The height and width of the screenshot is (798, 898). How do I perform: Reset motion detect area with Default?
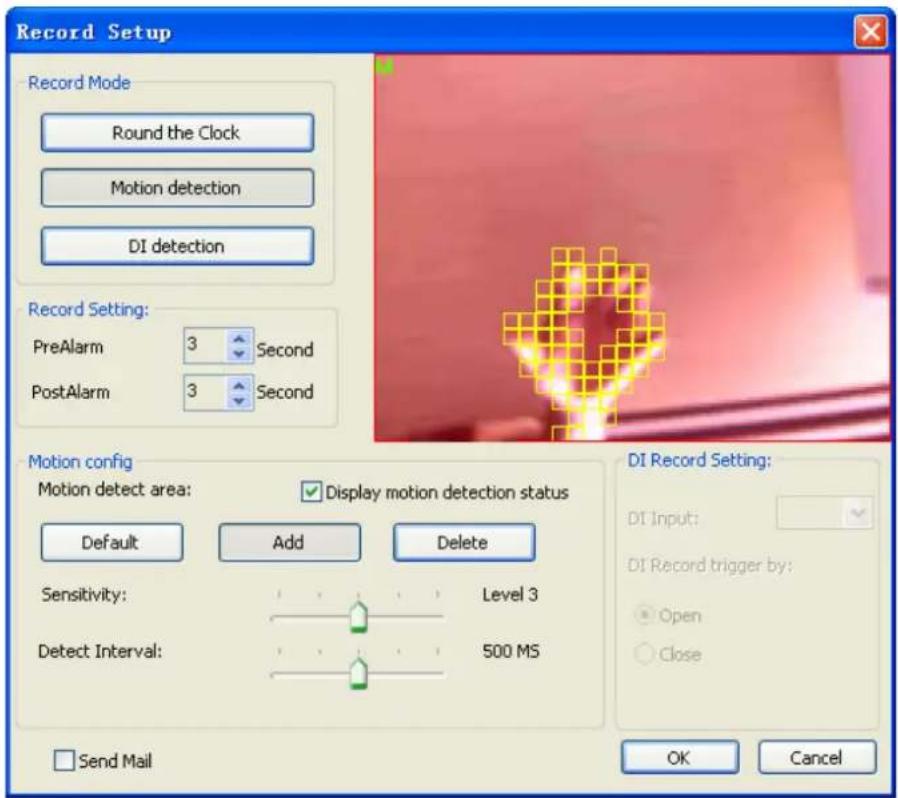[112, 542]
